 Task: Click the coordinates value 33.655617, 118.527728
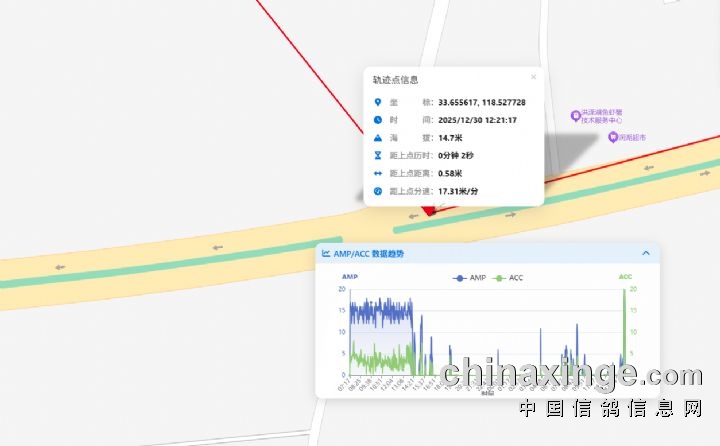point(482,102)
